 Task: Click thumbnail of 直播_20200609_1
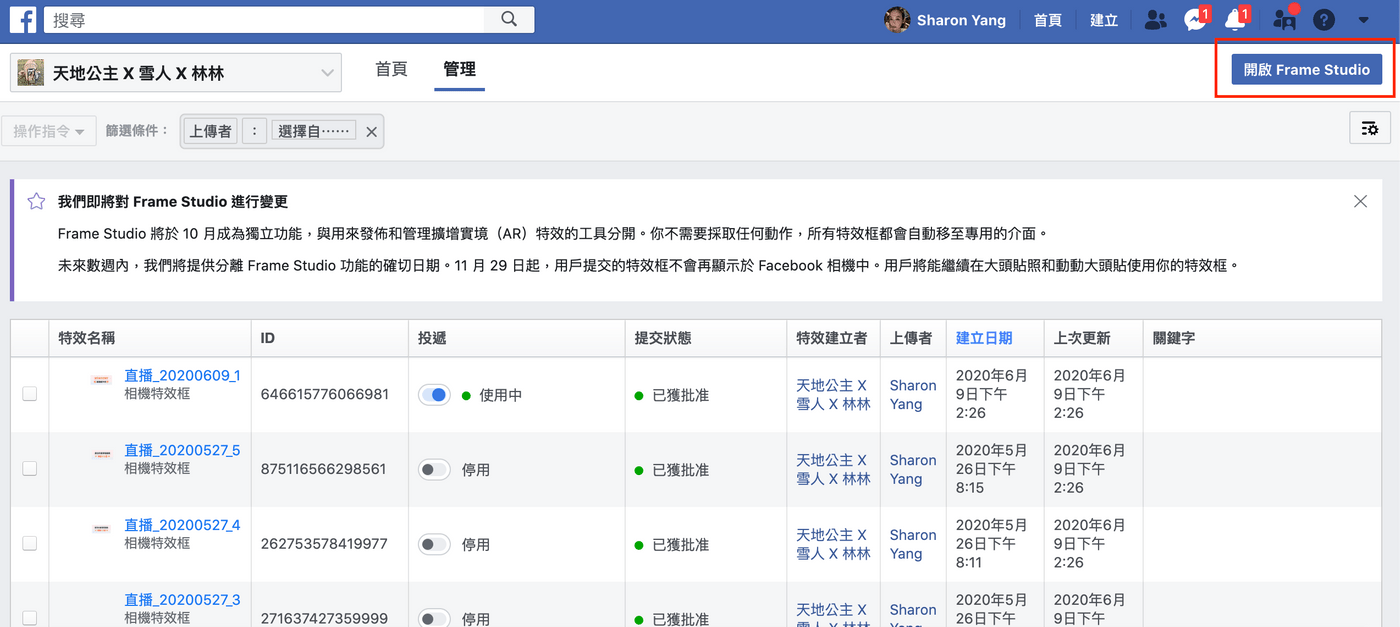[100, 380]
